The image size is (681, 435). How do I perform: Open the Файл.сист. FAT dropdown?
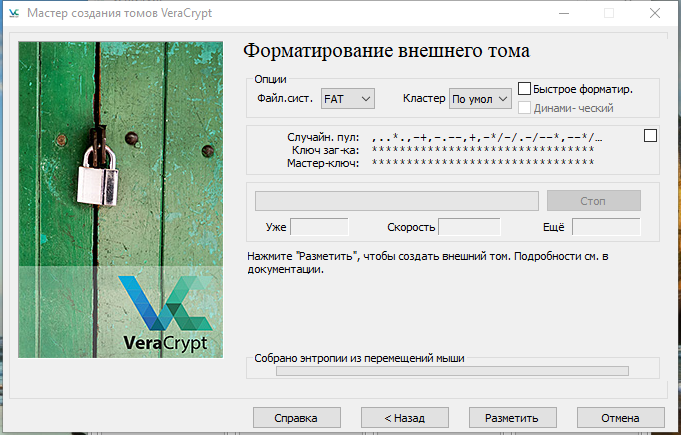[x=347, y=99]
